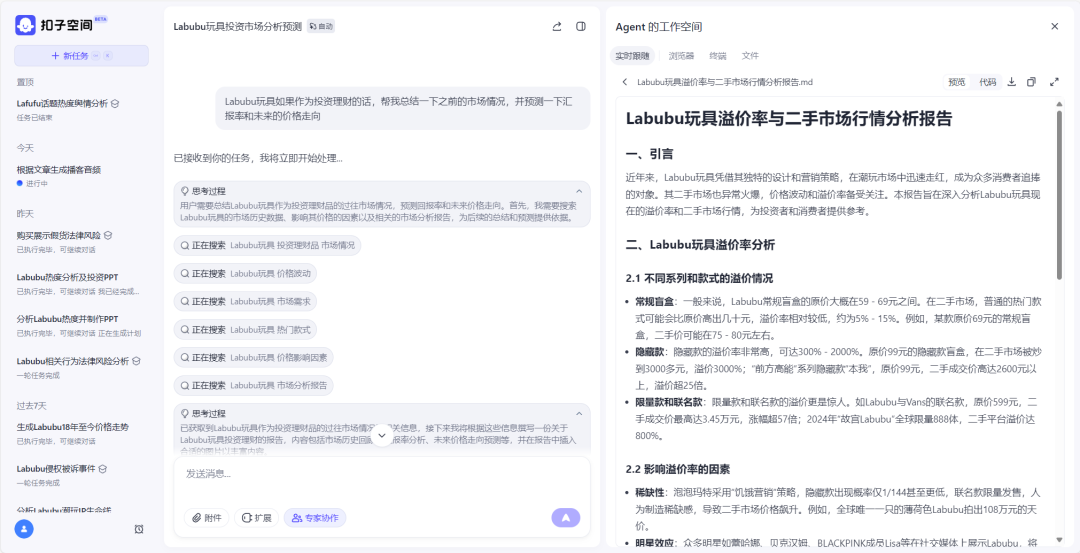
Task: Copy the report content with the copy icon
Action: (x=1031, y=82)
